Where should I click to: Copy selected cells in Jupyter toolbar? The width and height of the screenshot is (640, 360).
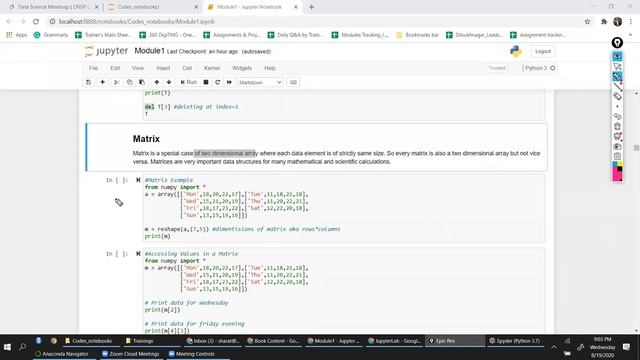click(x=129, y=82)
